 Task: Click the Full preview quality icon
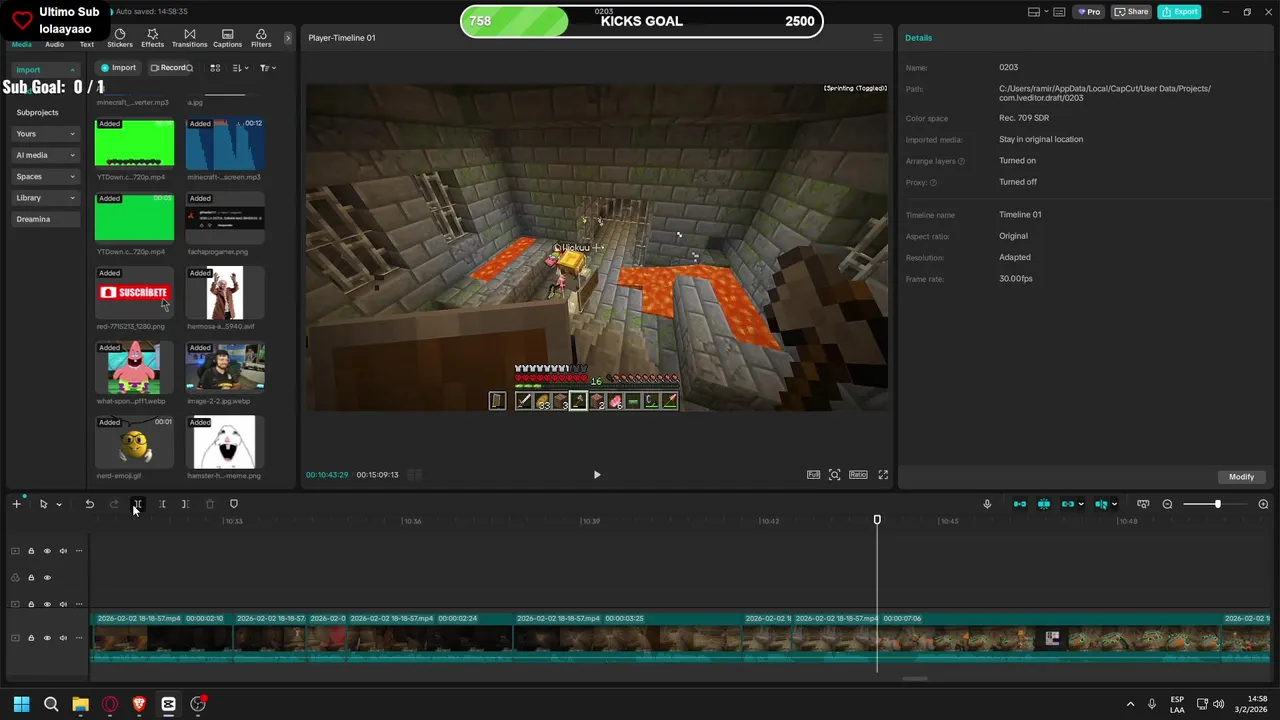[813, 475]
